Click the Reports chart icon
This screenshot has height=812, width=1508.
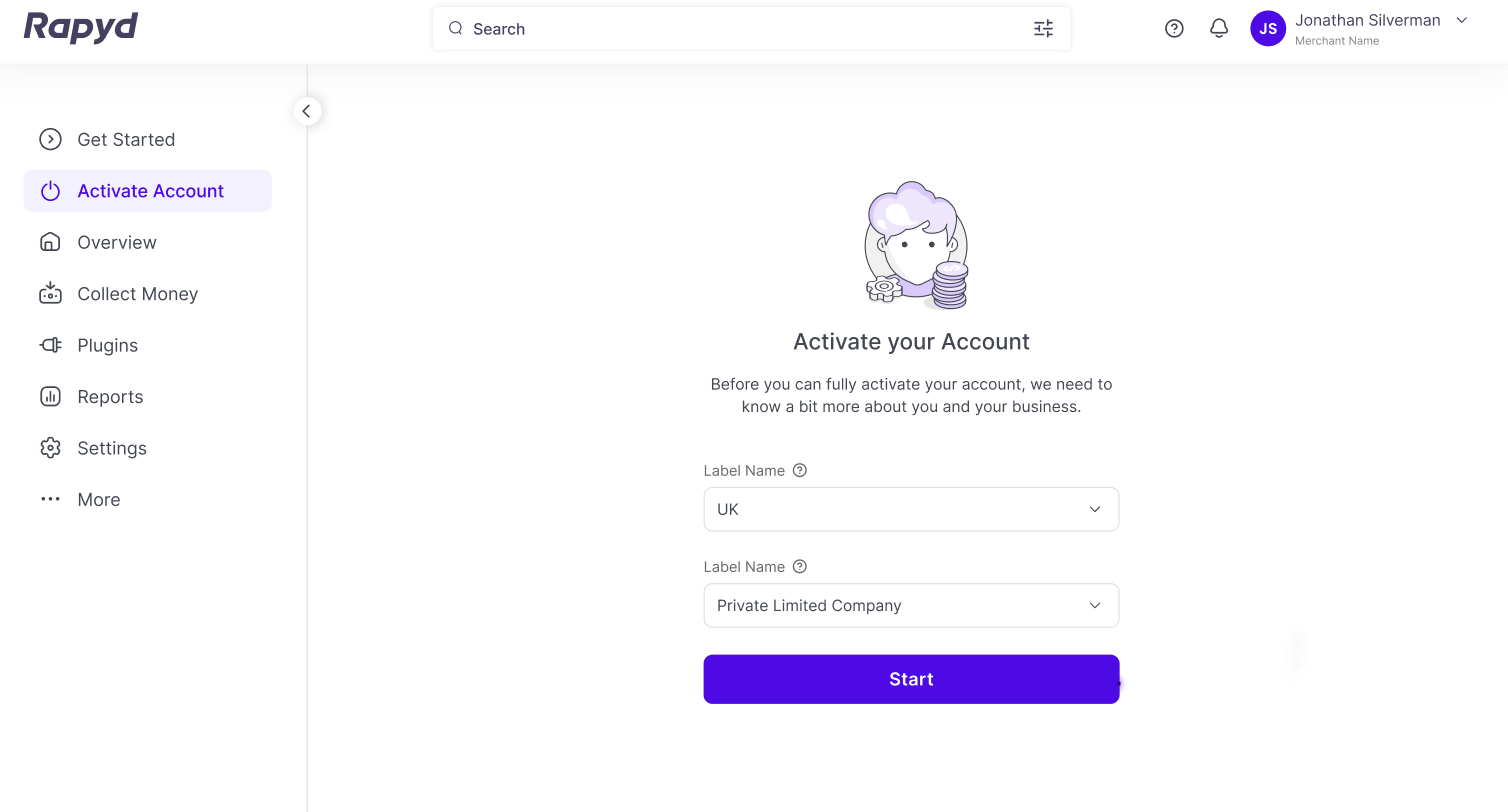pyautogui.click(x=50, y=397)
